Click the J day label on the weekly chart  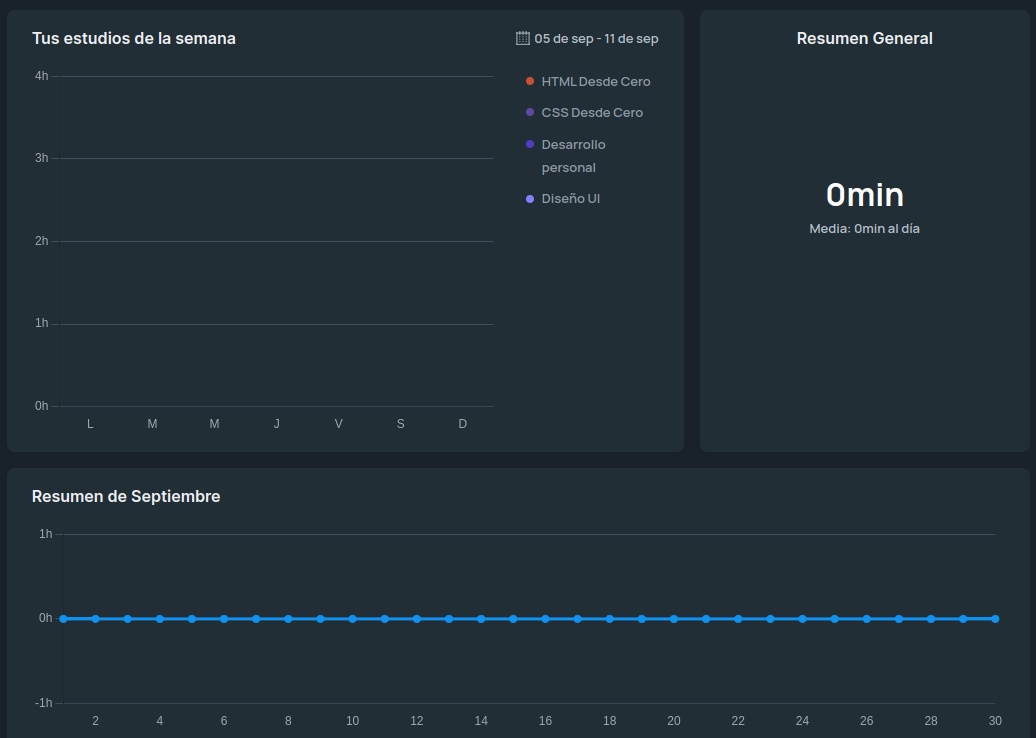pos(277,424)
